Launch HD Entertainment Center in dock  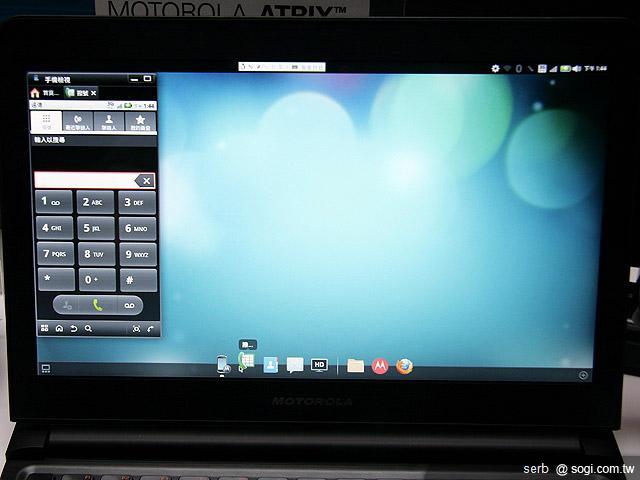coord(319,365)
